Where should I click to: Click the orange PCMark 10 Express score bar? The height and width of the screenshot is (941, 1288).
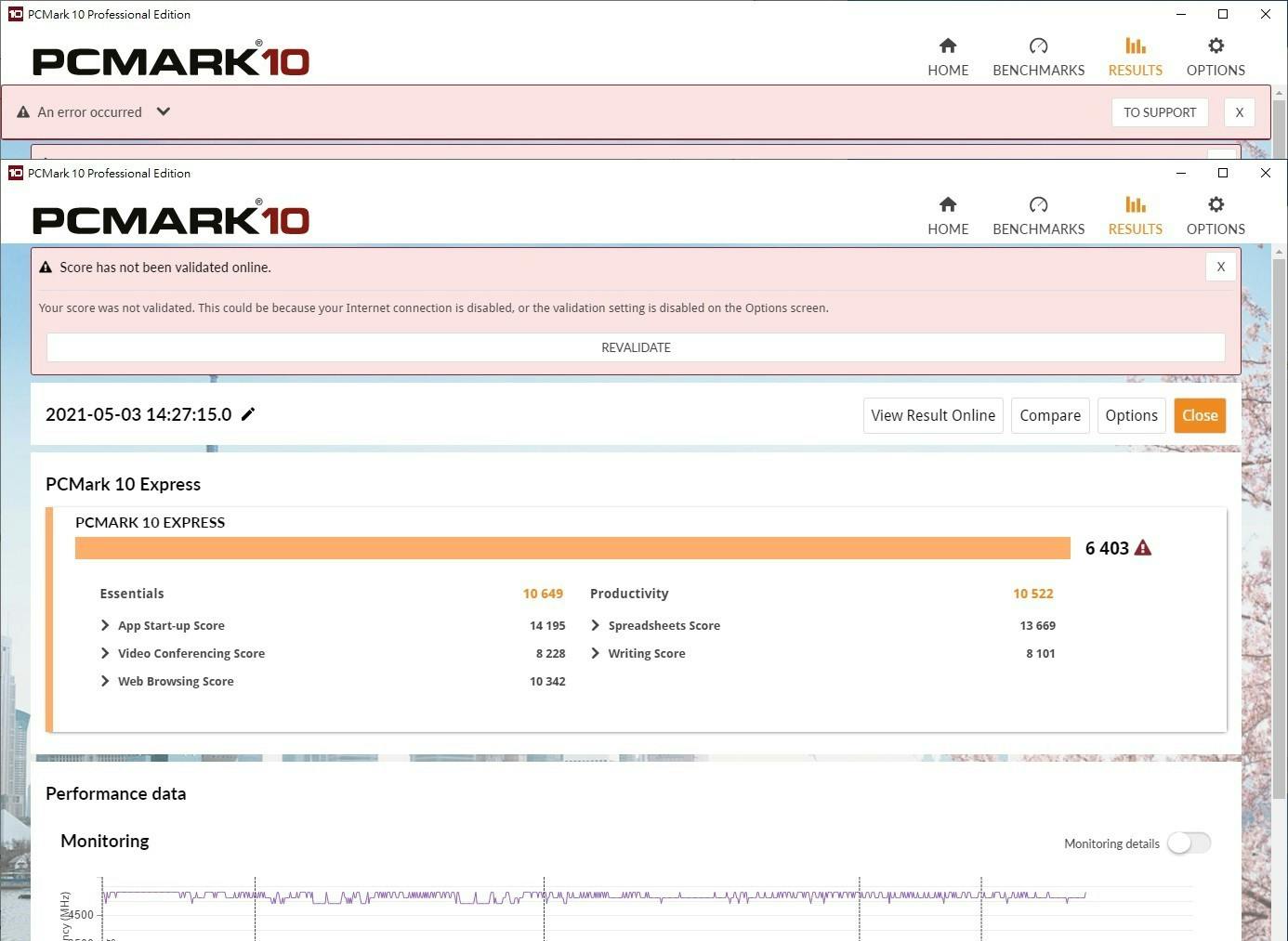coord(572,548)
